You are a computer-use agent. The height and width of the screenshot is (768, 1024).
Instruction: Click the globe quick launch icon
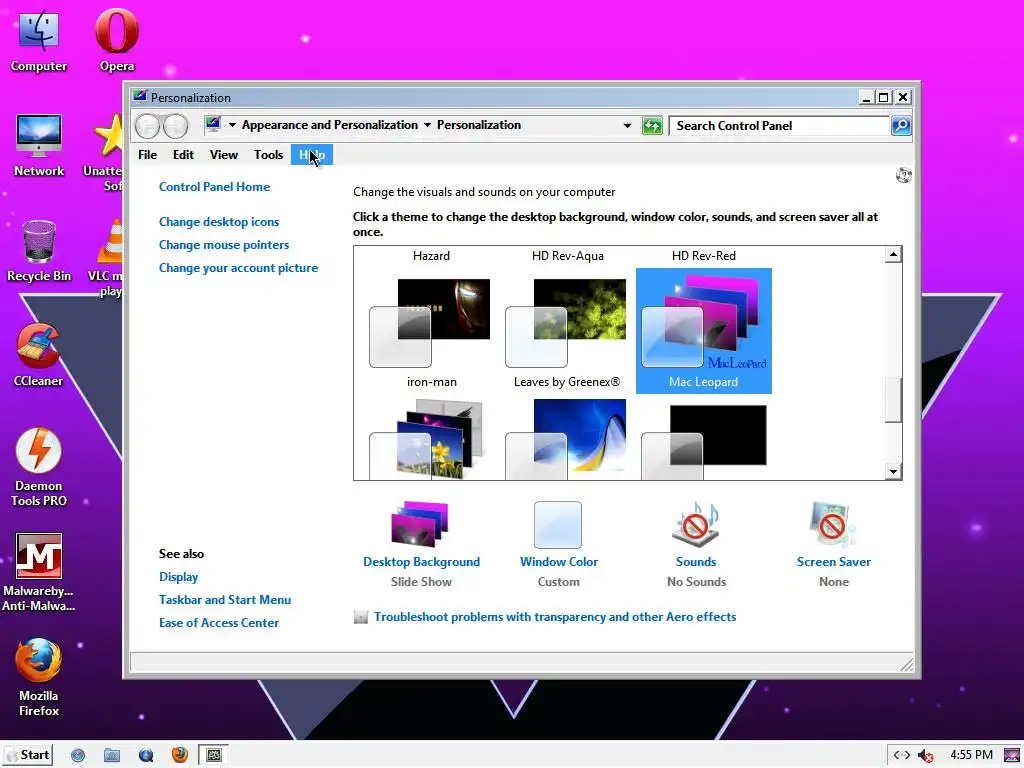tap(78, 755)
